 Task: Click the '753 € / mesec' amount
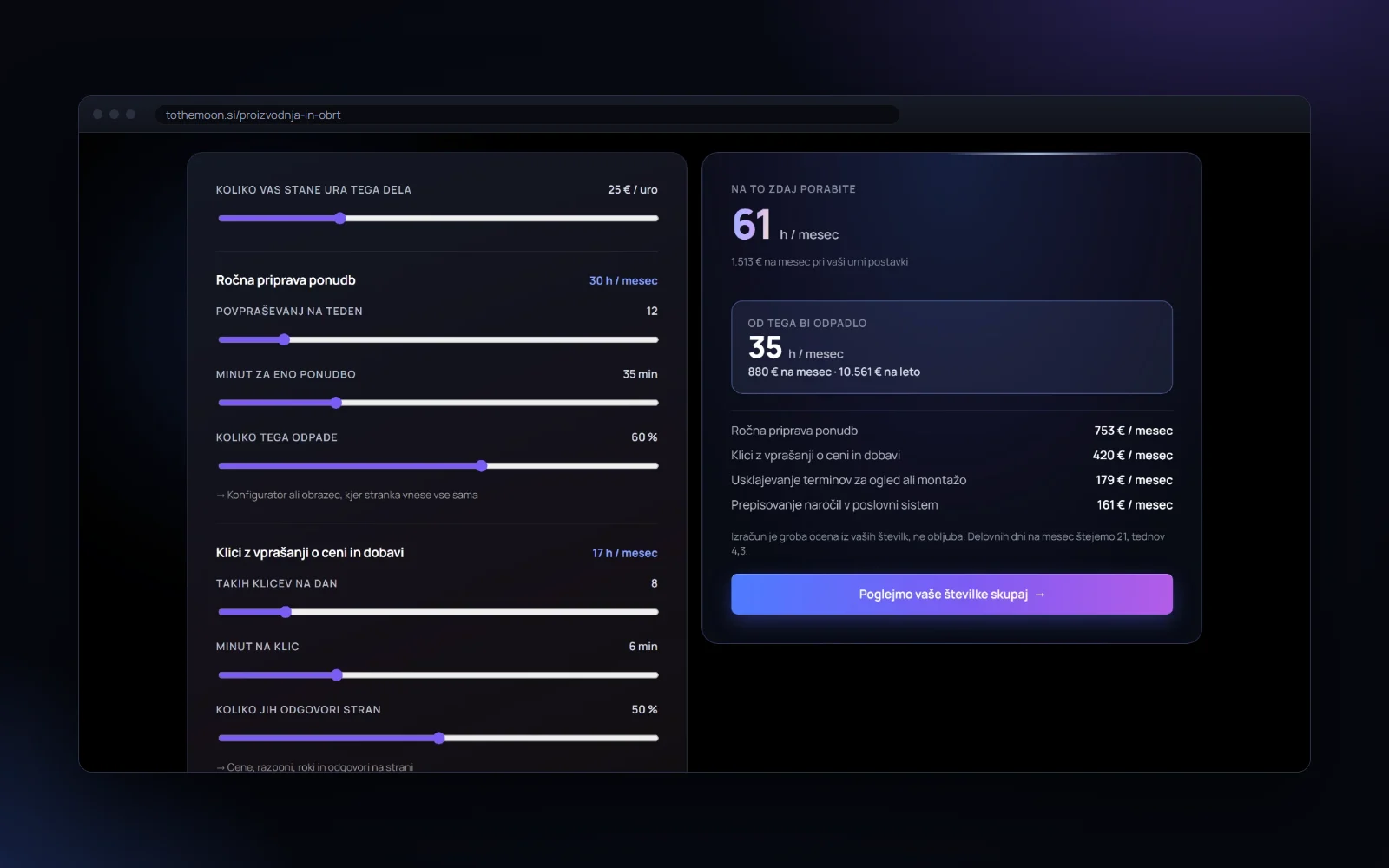pyautogui.click(x=1134, y=431)
